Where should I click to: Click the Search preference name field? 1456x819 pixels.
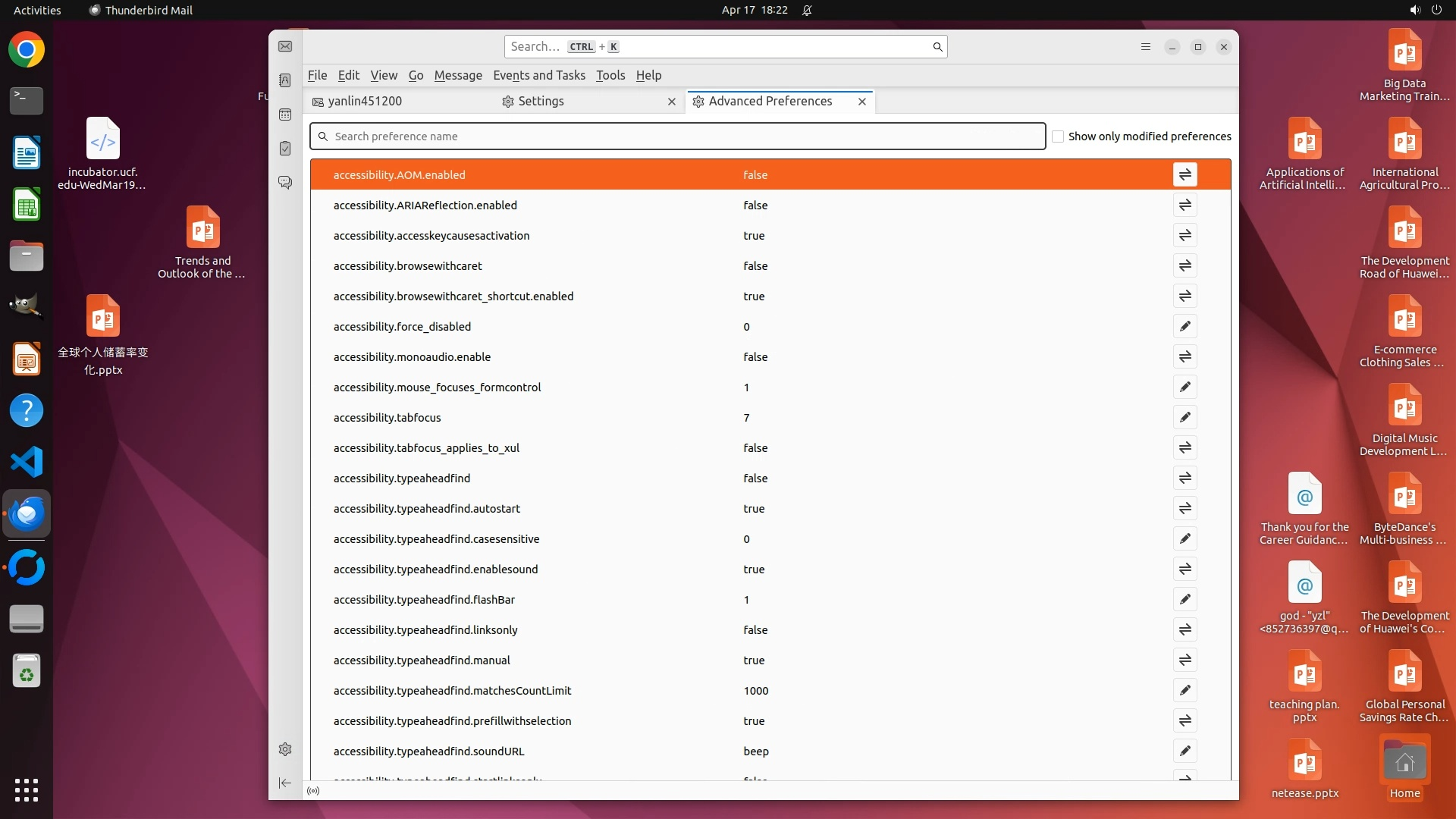677,136
